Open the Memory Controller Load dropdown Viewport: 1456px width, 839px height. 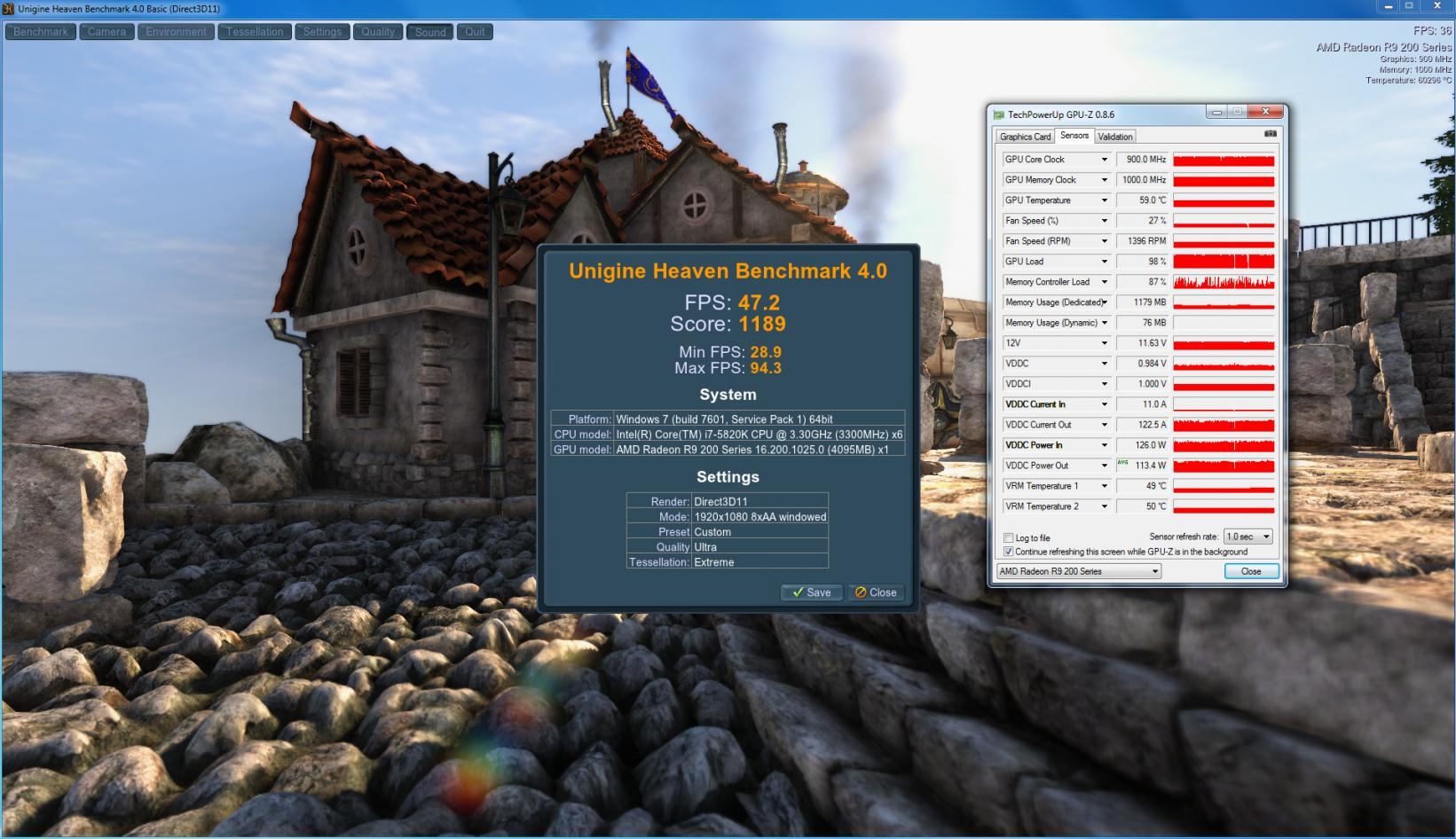(x=1105, y=282)
